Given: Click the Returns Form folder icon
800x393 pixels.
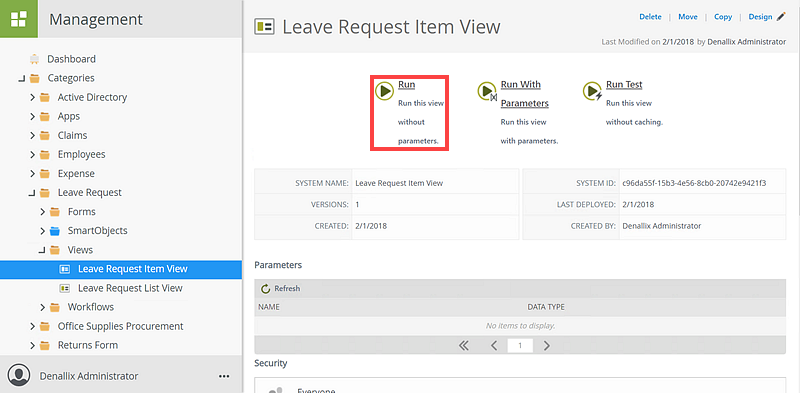Looking at the screenshot, I should 45,345.
